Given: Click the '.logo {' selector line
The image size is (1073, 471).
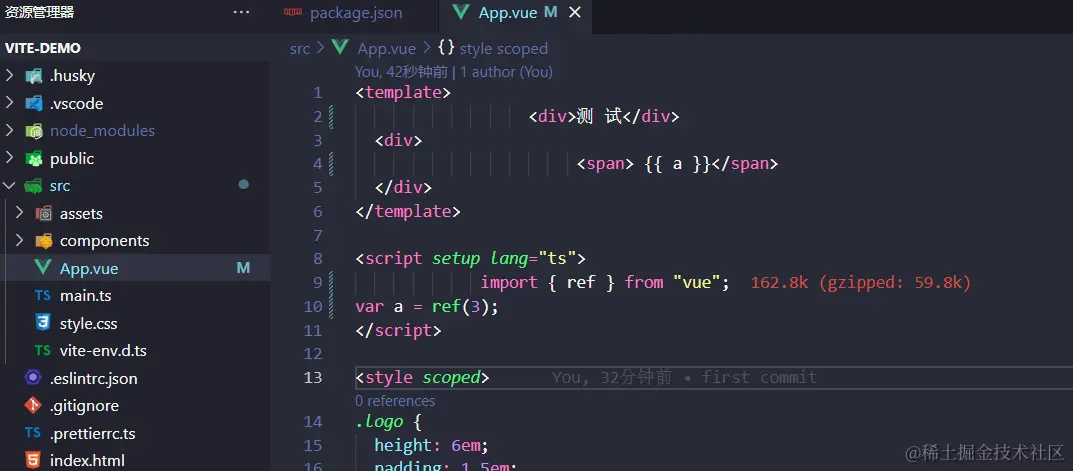Looking at the screenshot, I should click(389, 422).
